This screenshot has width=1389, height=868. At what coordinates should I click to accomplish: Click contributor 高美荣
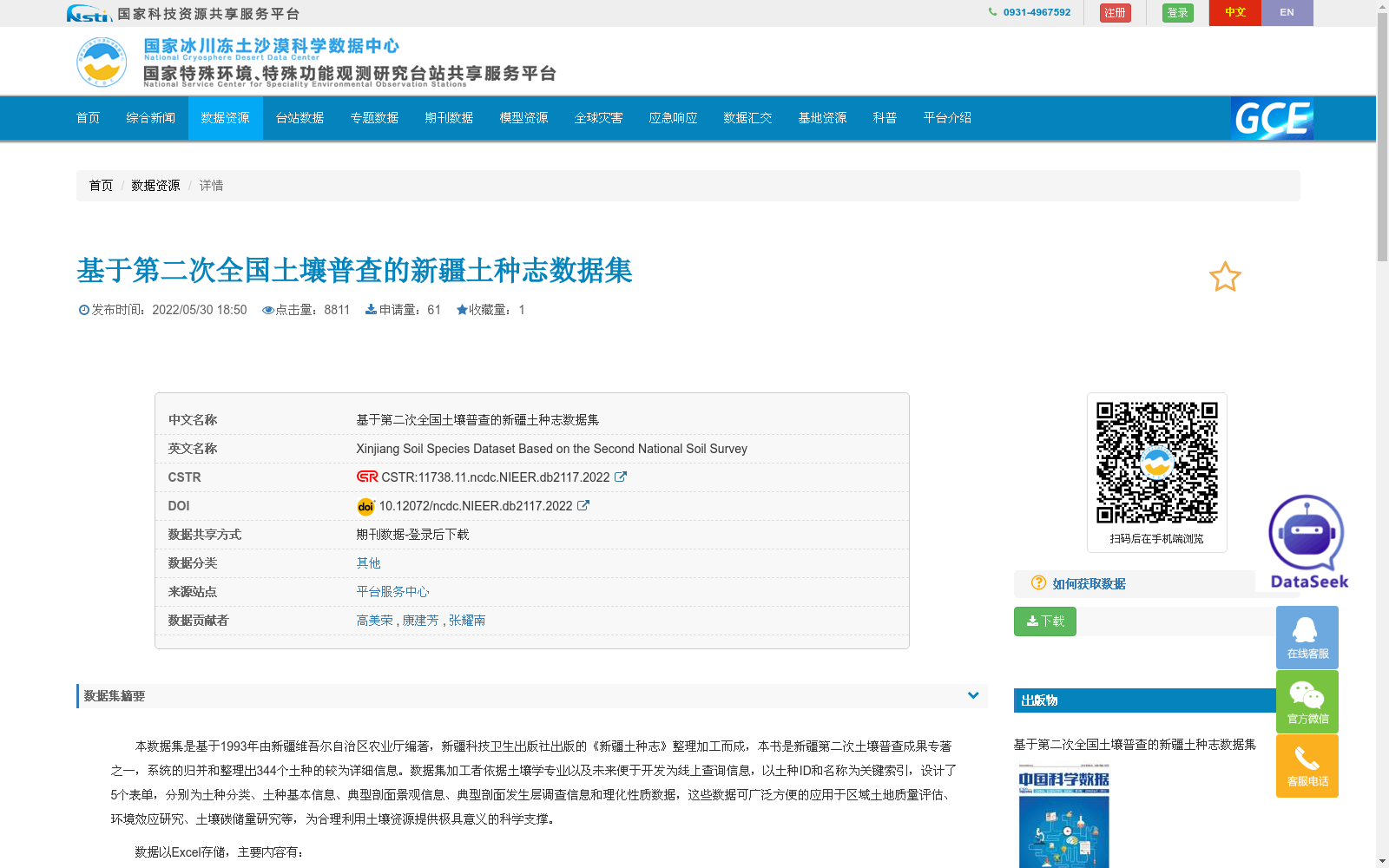click(x=374, y=621)
